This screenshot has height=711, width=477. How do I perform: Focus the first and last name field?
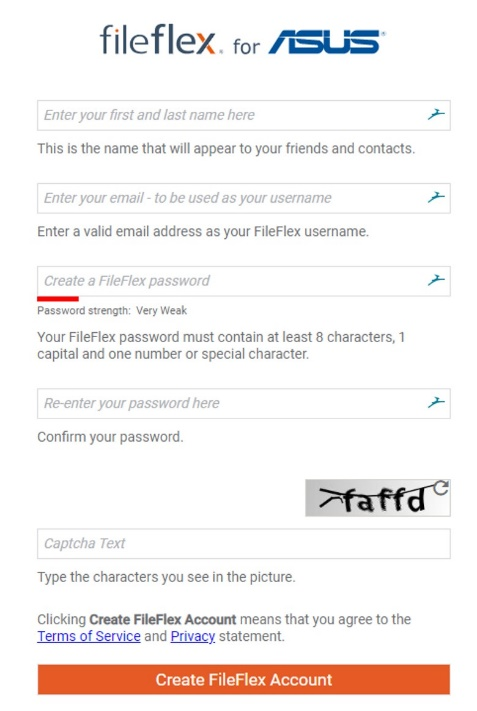point(243,115)
